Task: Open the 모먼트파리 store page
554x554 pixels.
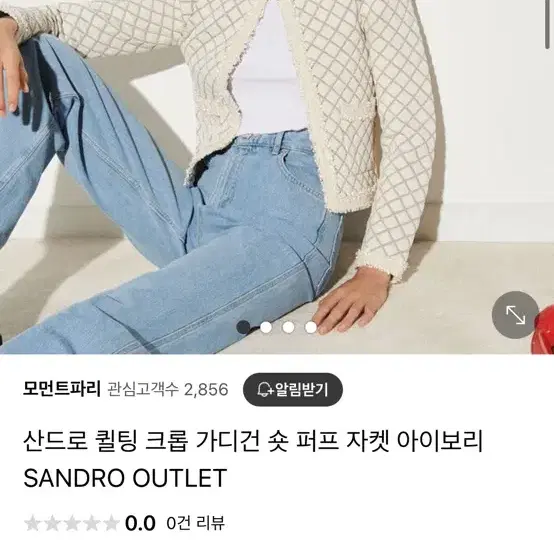Action: tap(62, 389)
